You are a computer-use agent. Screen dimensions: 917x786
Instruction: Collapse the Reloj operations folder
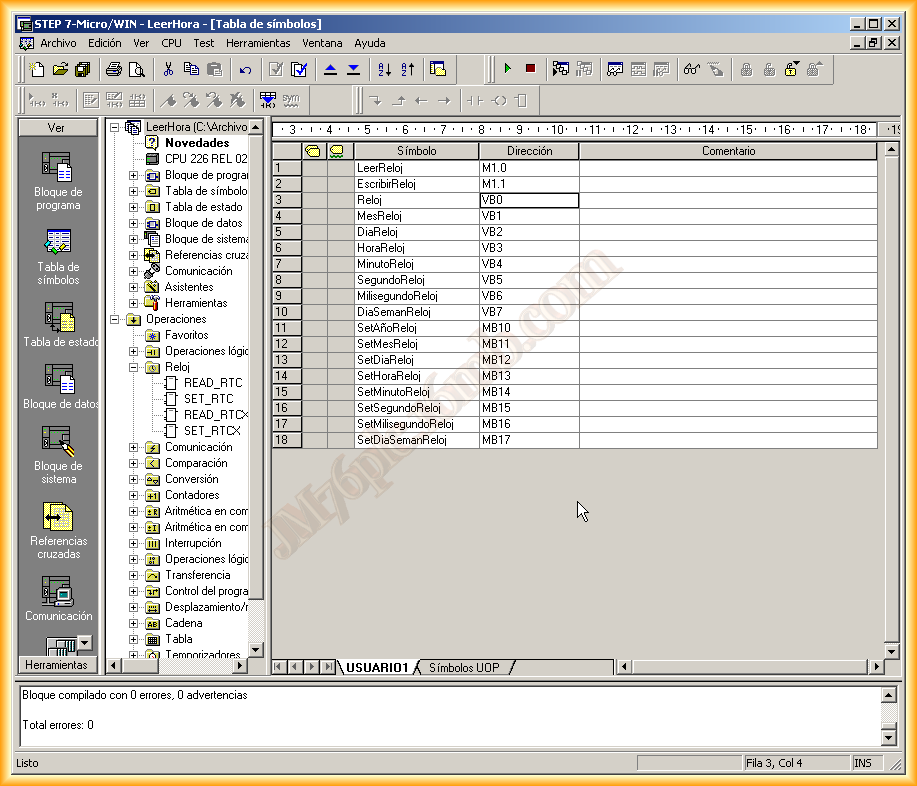(134, 367)
